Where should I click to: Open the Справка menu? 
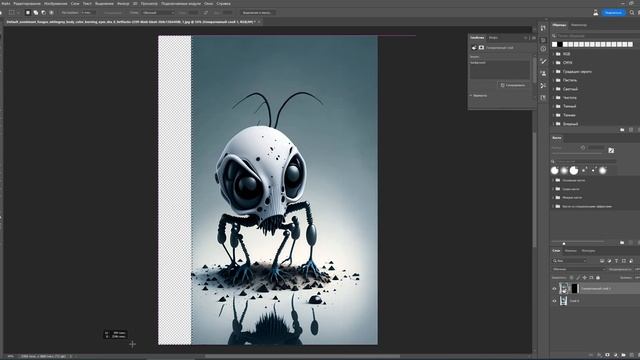point(223,4)
